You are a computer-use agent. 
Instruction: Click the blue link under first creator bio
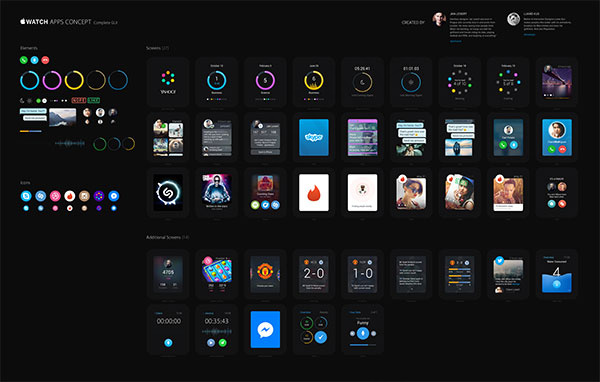click(455, 41)
